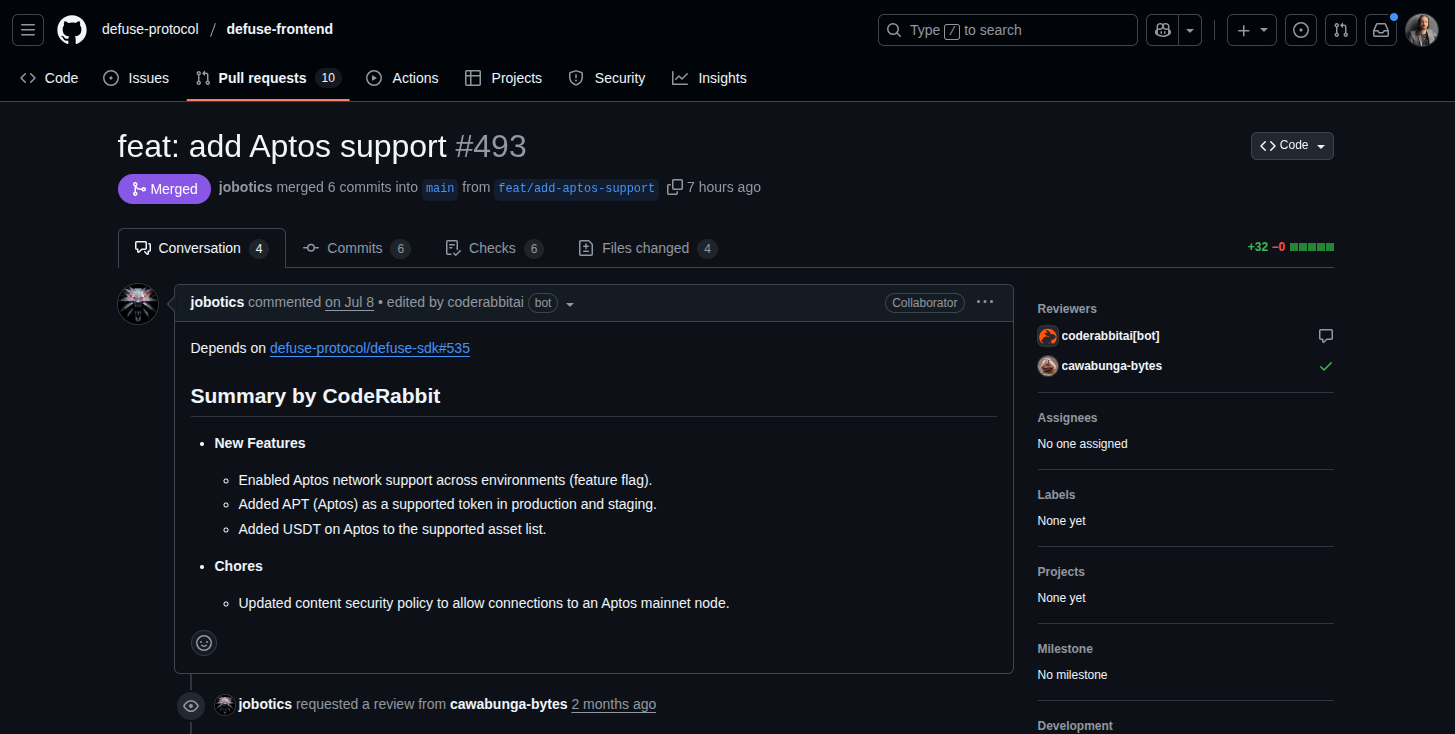Open coderabbitai[bot] reviewer link
1455x734 pixels.
click(1111, 336)
